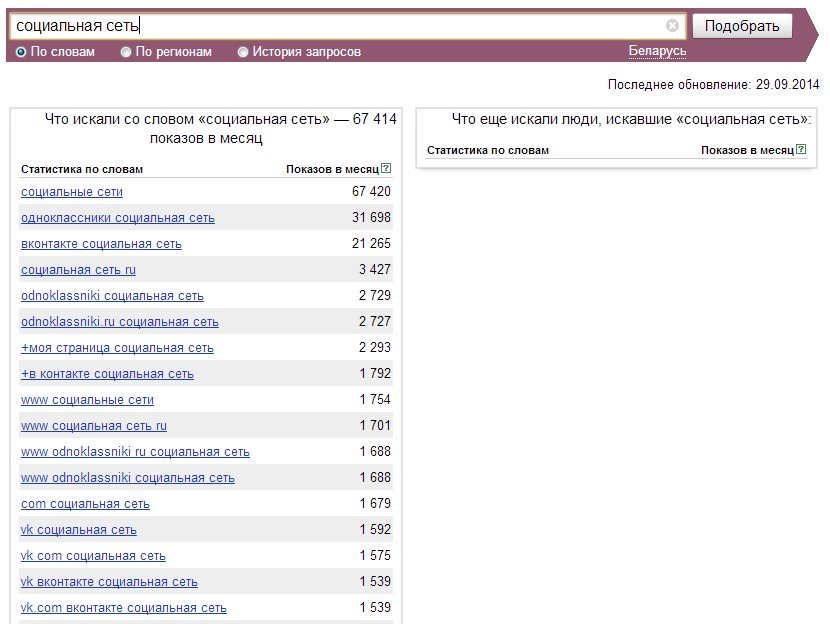This screenshot has height=624, width=830.
Task: Click heading 'Что искали со словом «социальная сеть»'
Action: tap(187, 119)
